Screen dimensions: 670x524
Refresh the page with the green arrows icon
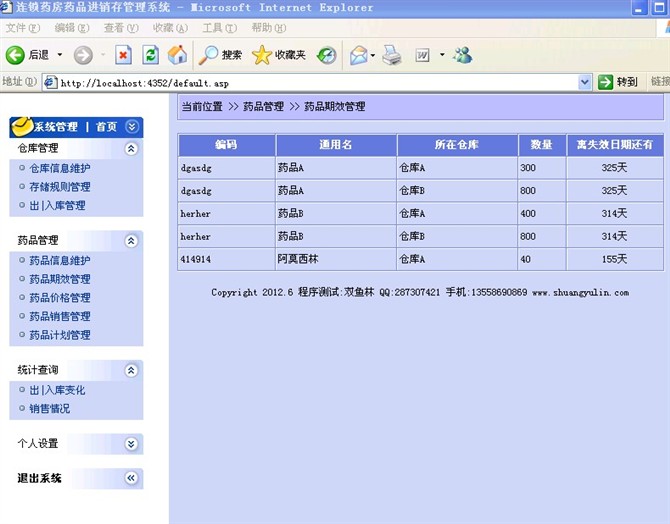point(150,55)
